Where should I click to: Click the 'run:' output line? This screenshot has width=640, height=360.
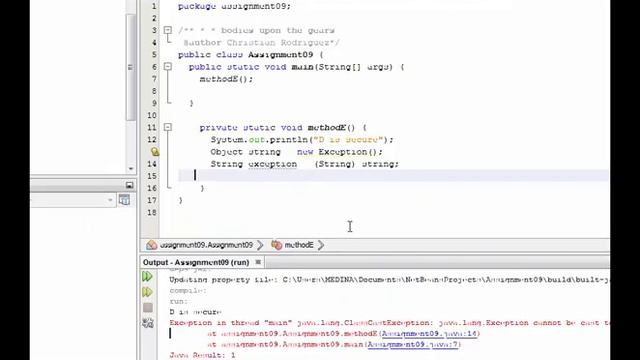(x=178, y=301)
